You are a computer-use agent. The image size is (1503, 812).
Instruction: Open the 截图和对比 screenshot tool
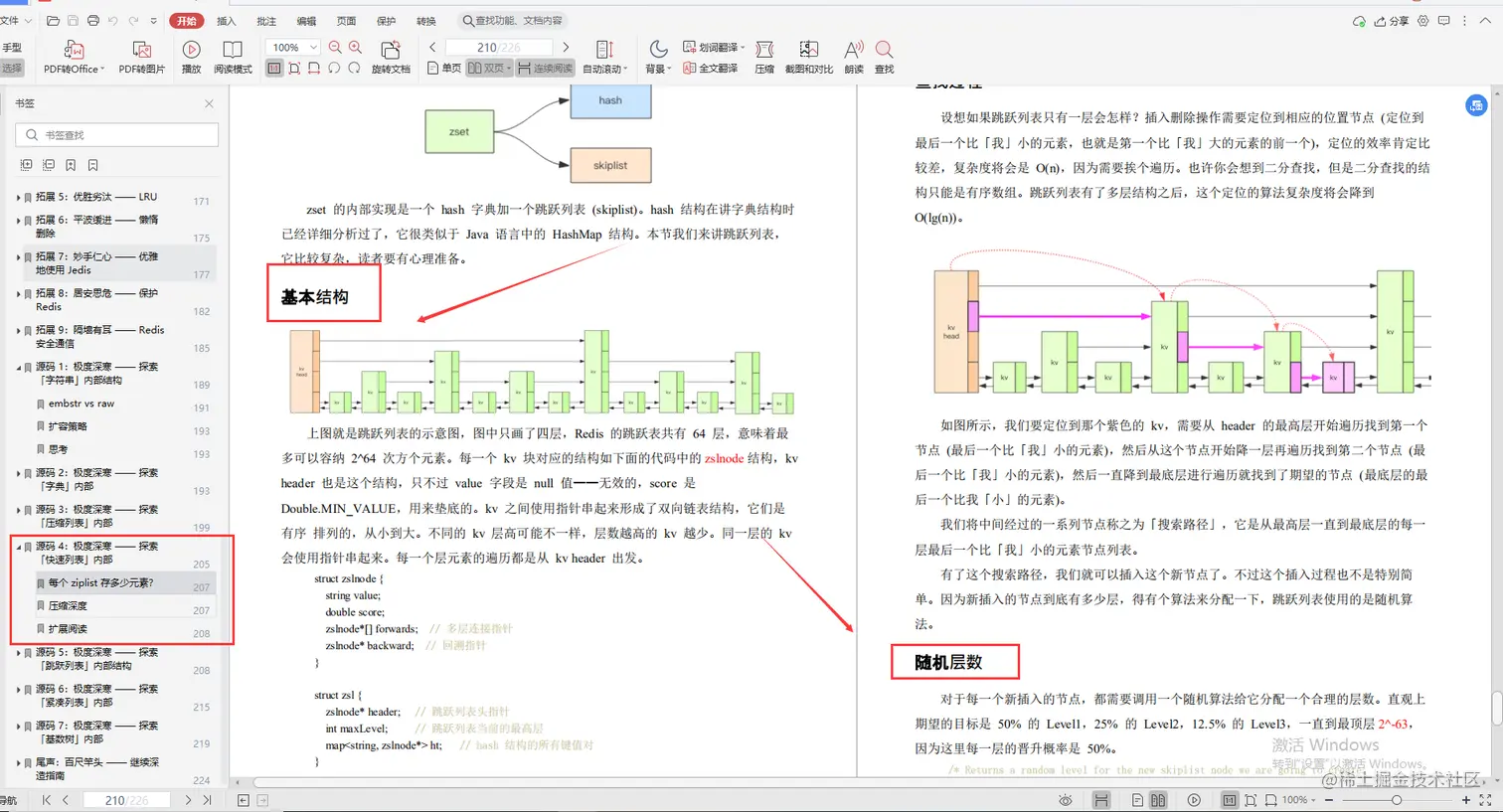[808, 57]
